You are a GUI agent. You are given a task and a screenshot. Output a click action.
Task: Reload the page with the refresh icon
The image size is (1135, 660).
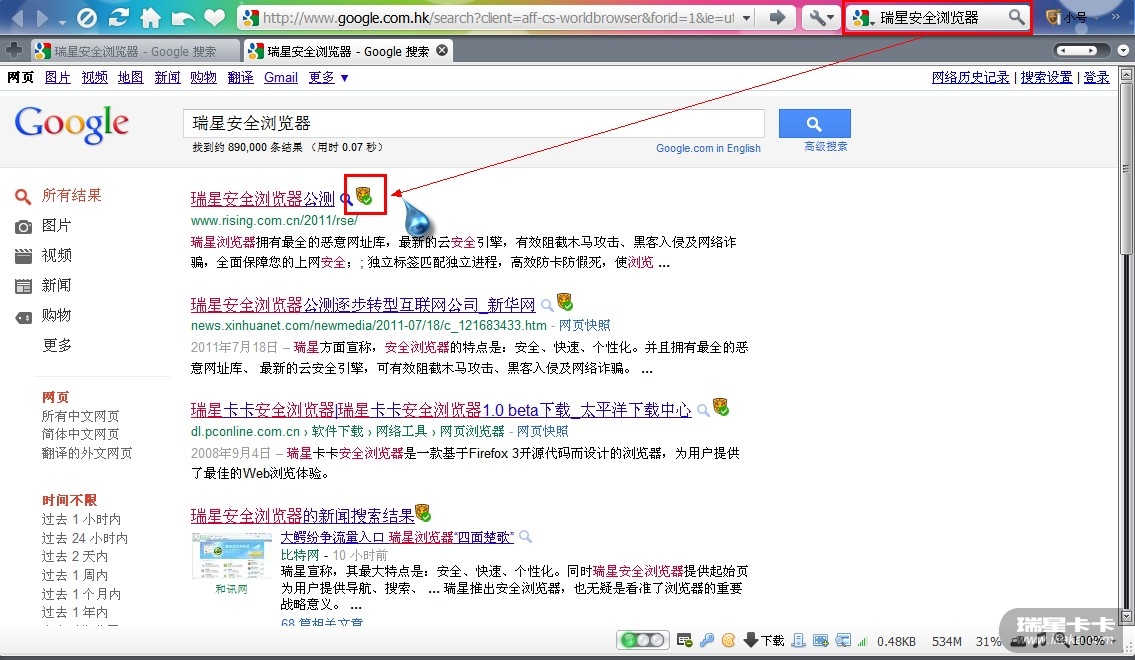(119, 18)
